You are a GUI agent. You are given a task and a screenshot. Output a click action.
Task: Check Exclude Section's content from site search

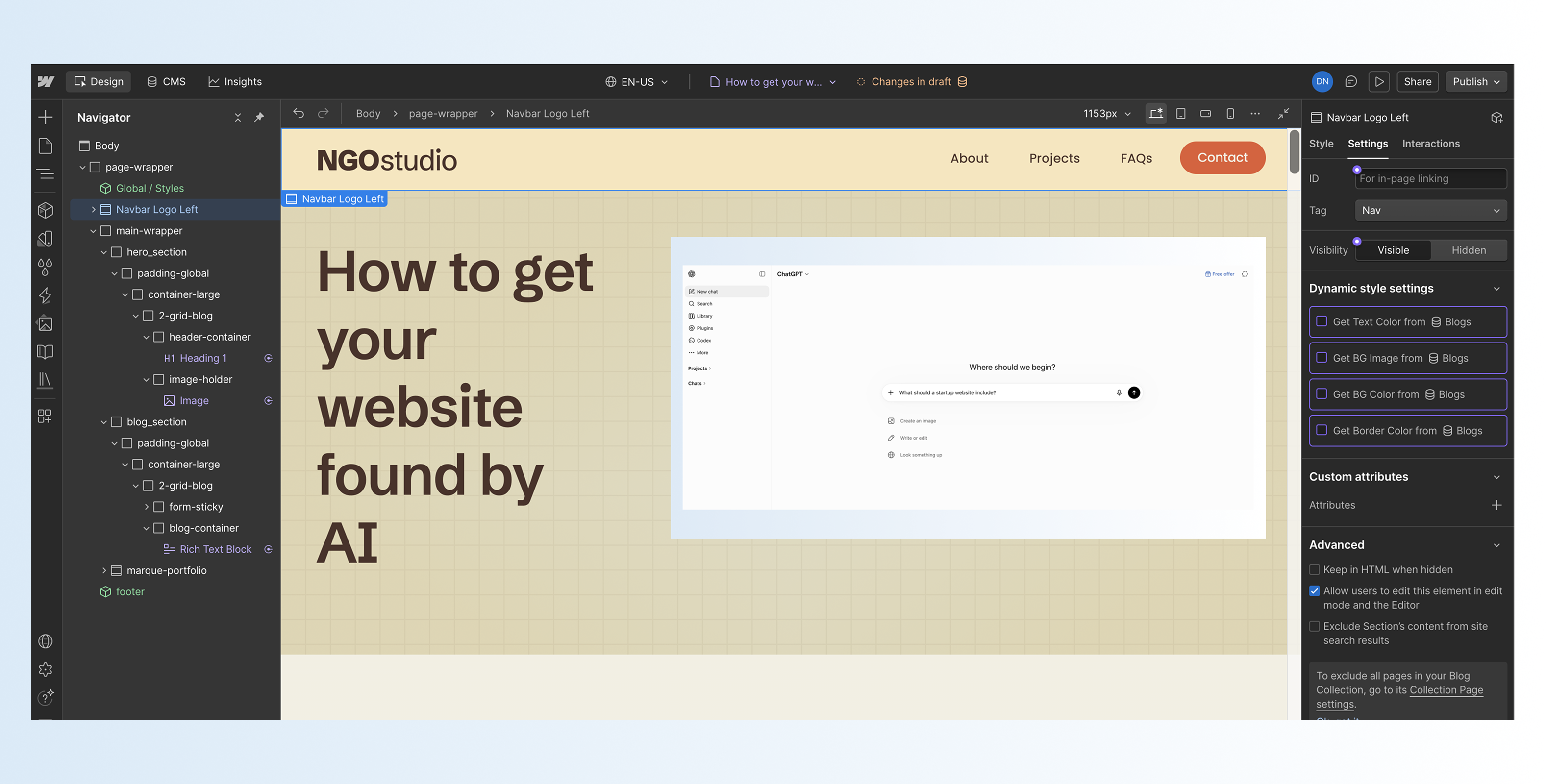[1314, 626]
